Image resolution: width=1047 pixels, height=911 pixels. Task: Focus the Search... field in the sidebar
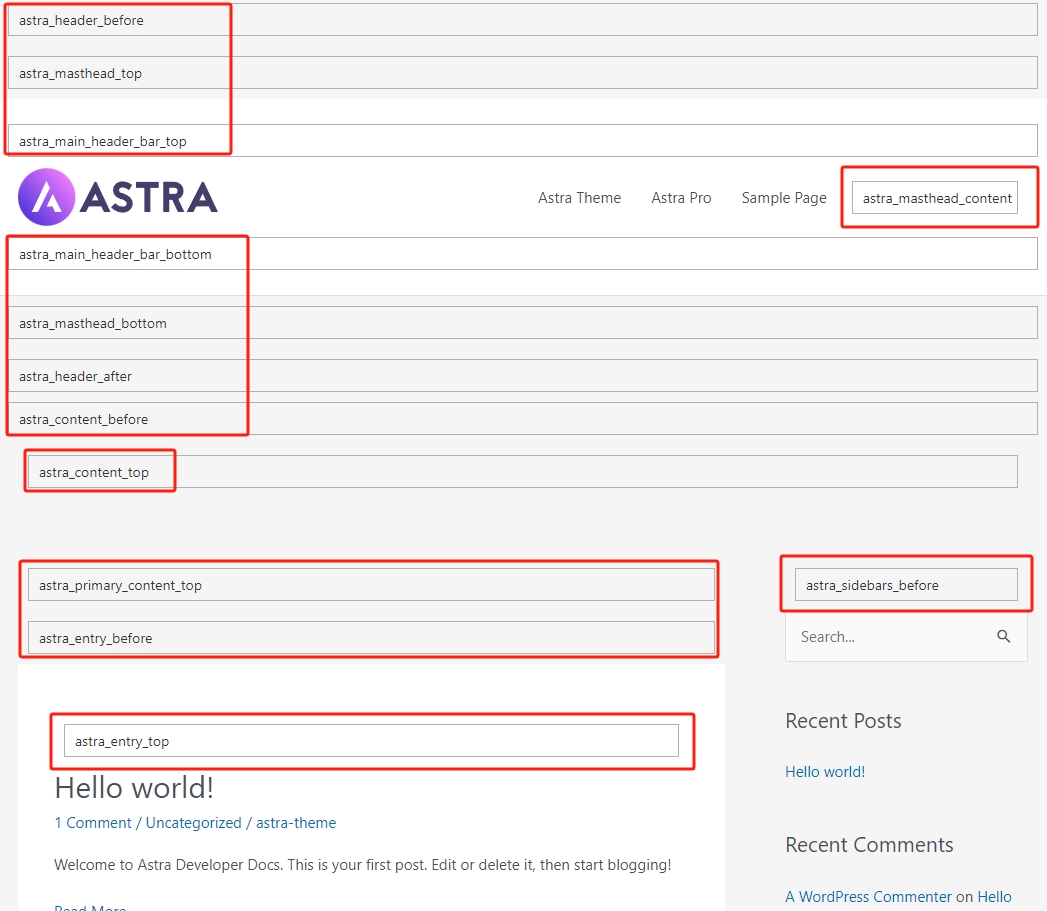[x=905, y=637]
